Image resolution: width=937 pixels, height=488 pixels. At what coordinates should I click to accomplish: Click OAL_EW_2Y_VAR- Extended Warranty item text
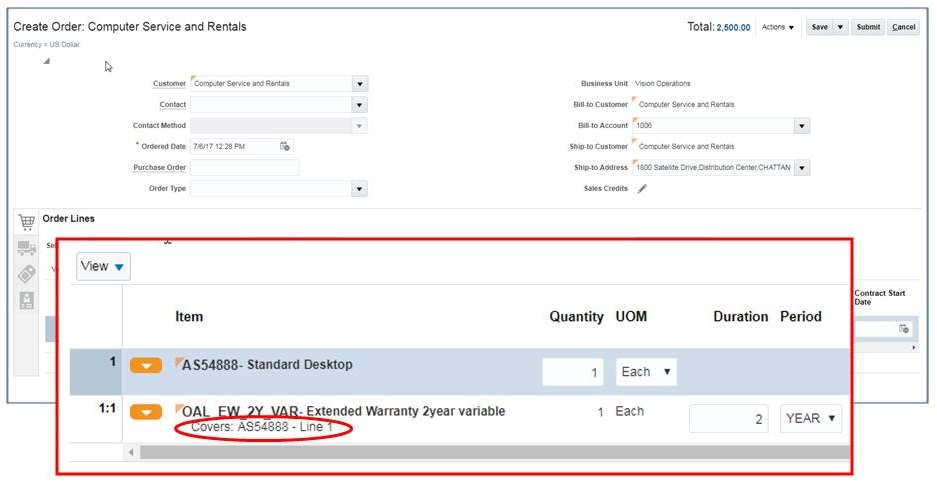click(x=344, y=411)
